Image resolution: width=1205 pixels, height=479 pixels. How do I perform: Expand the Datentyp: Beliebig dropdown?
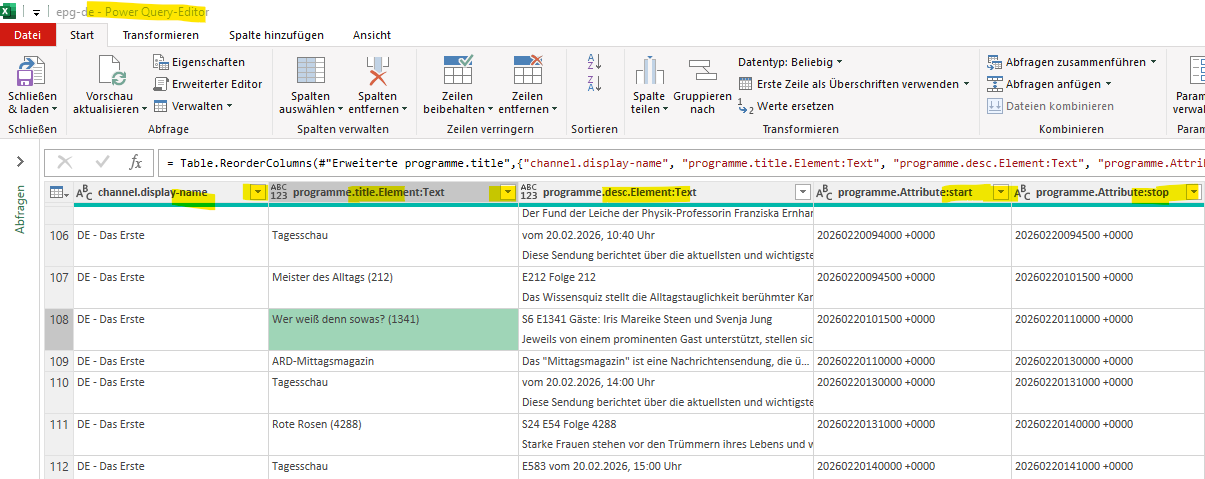point(790,62)
